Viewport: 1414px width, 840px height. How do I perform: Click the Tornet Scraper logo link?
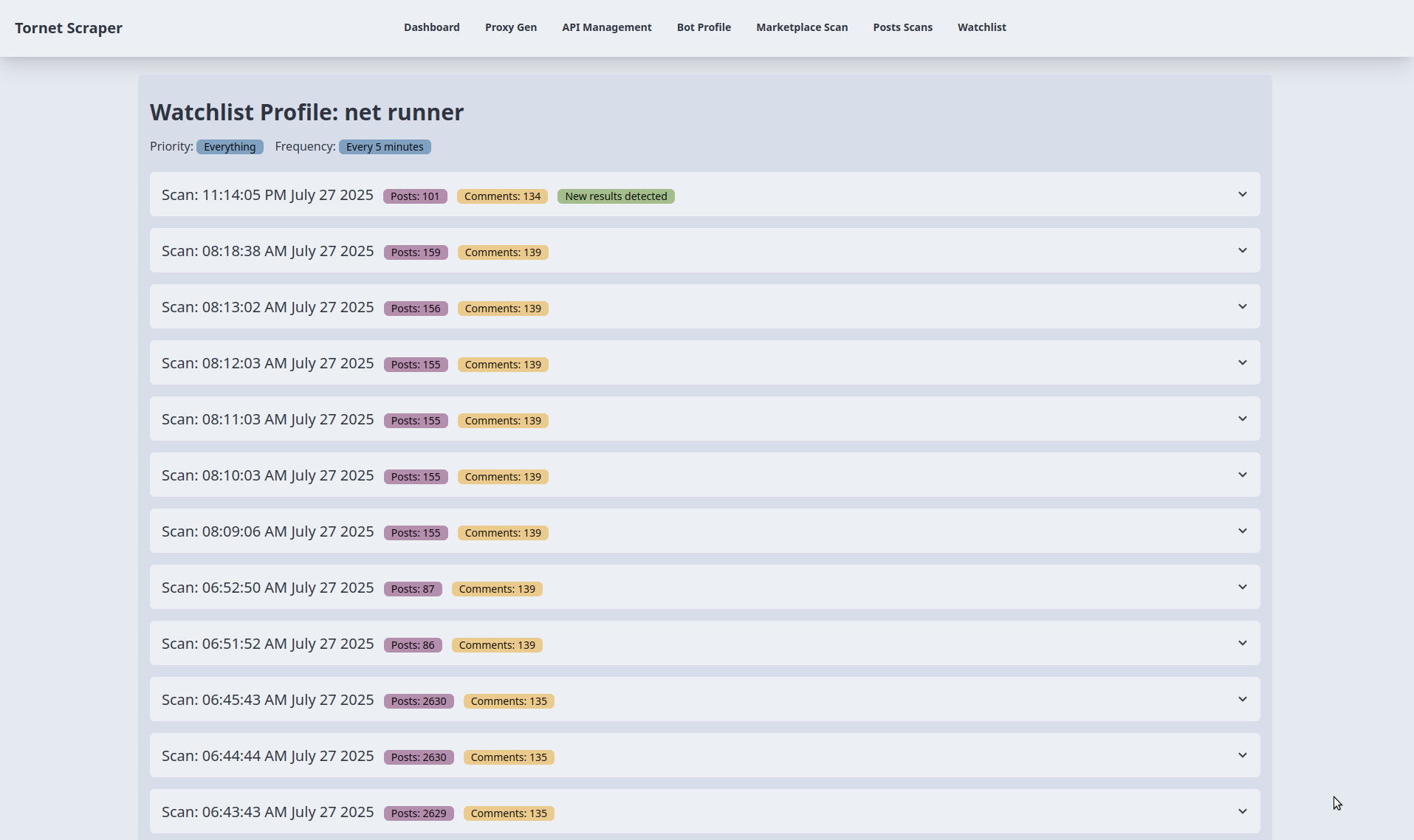click(69, 28)
